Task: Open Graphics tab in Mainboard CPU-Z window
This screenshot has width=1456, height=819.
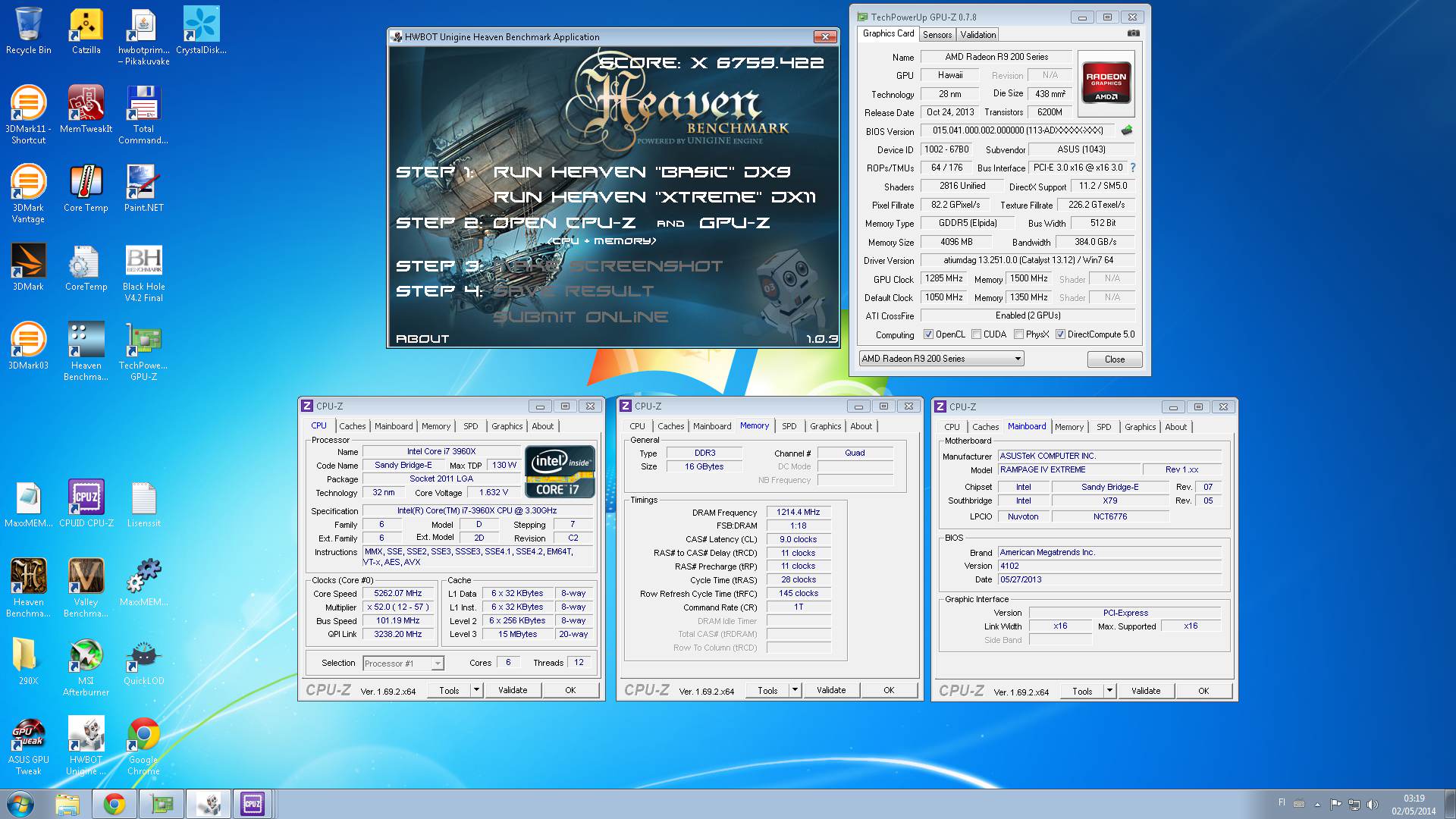Action: 1140,427
